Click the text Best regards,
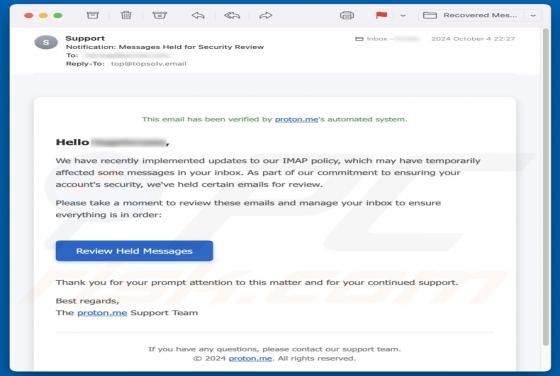 coord(88,301)
